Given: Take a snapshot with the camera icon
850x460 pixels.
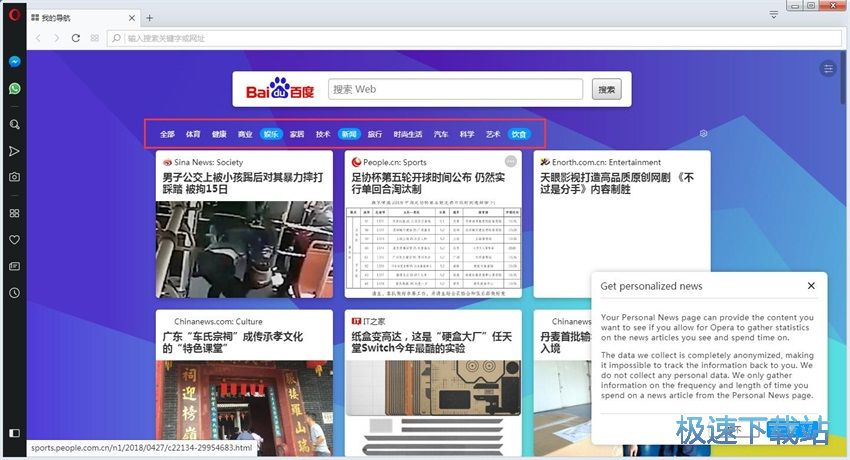Looking at the screenshot, I should 15,177.
